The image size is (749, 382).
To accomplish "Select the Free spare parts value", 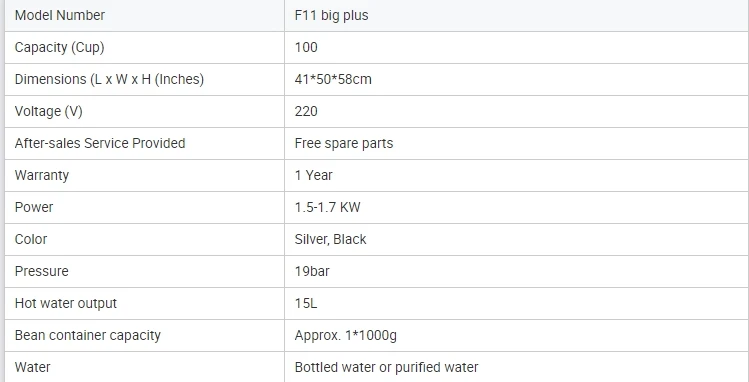I will (344, 143).
